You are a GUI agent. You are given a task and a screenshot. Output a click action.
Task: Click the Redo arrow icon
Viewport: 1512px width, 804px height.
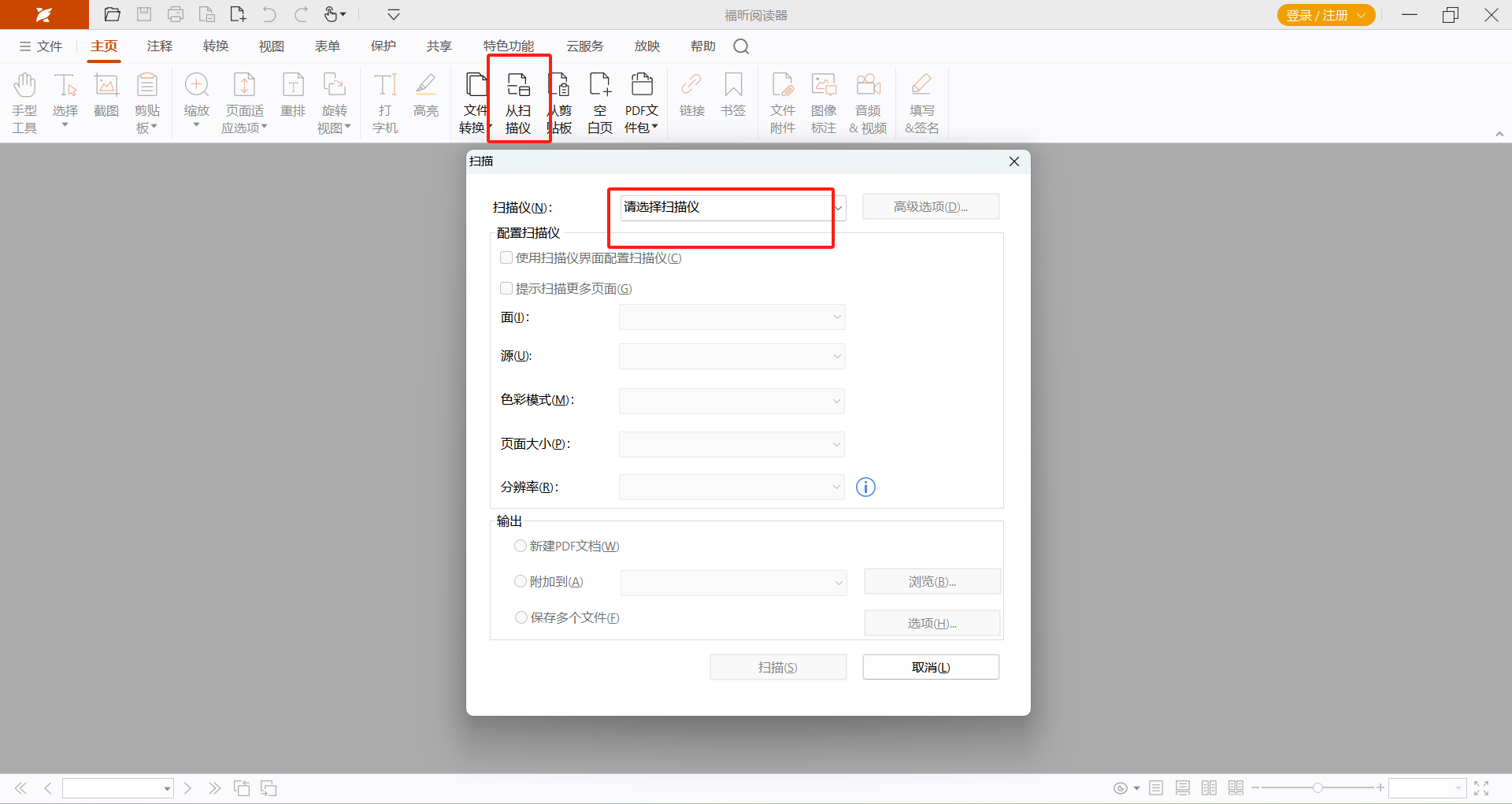(301, 14)
